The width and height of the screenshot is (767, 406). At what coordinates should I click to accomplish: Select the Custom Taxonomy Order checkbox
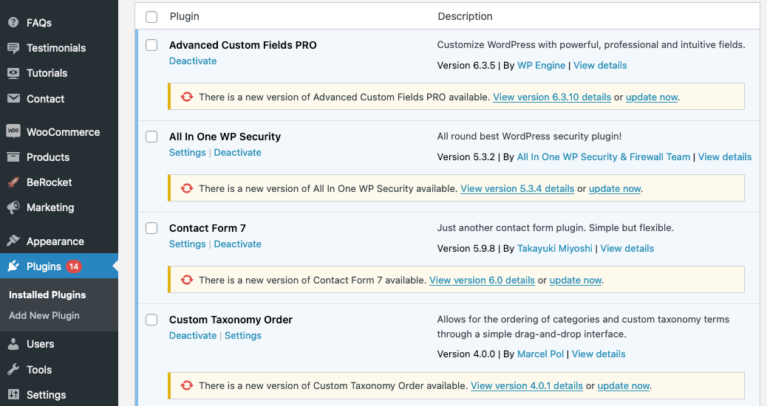click(151, 320)
